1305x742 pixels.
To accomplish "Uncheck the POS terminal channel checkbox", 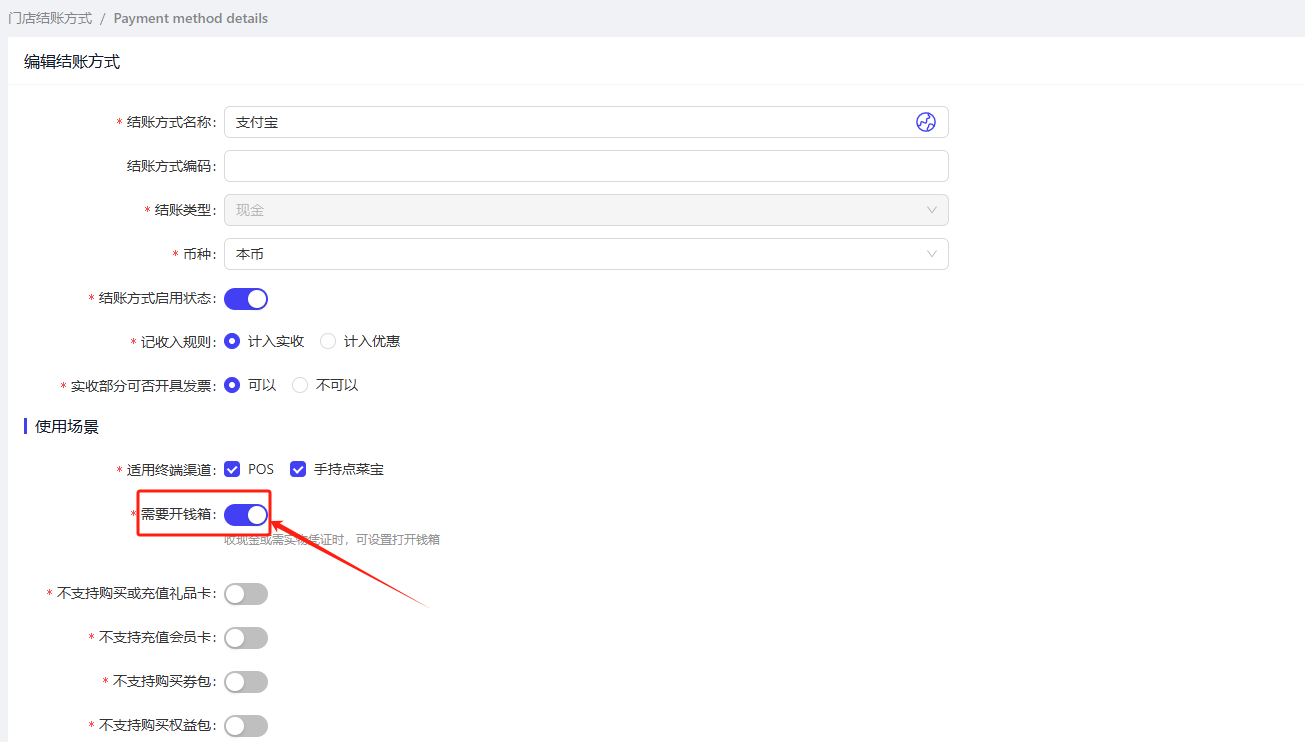I will pyautogui.click(x=232, y=469).
